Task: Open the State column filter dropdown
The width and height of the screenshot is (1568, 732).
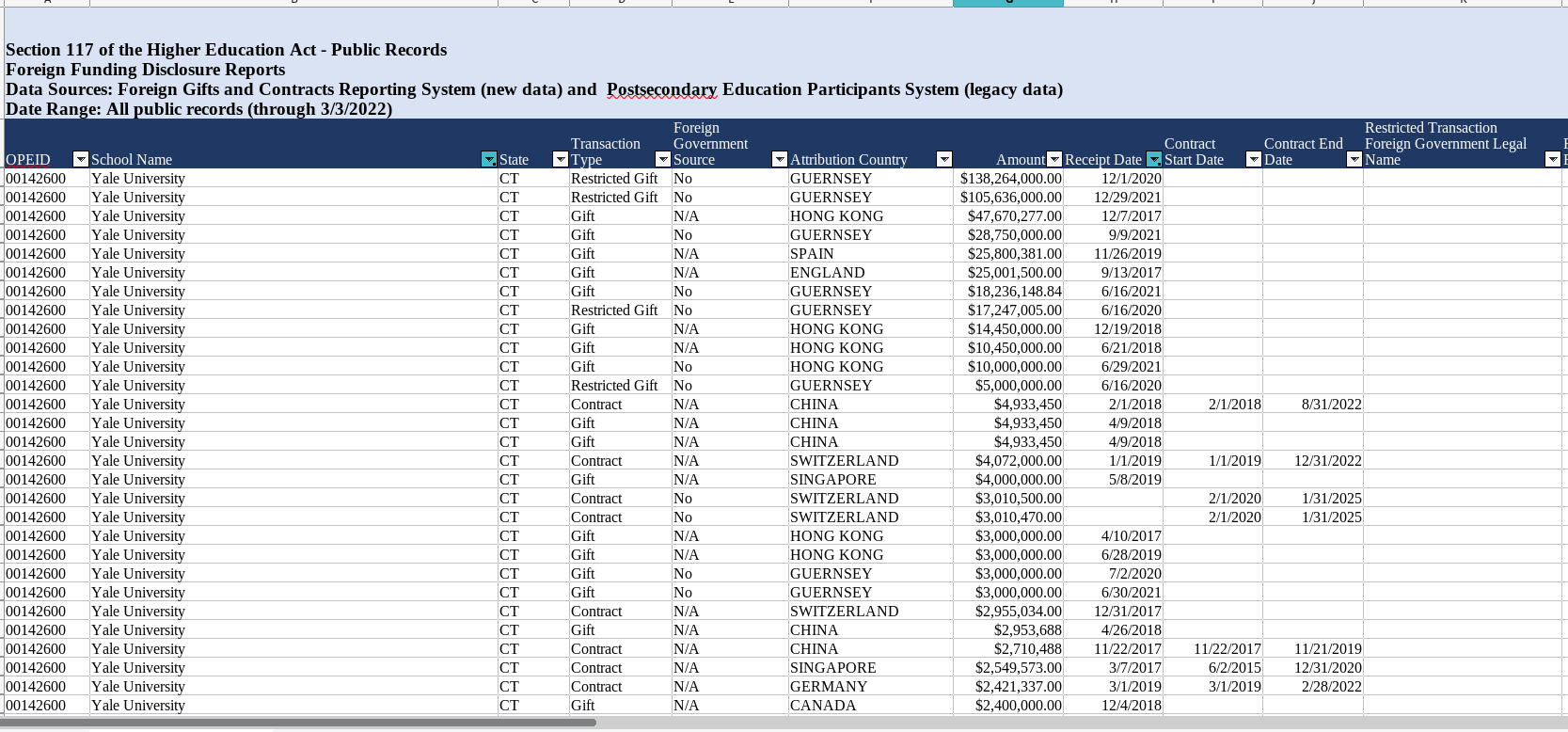Action: coord(561,160)
